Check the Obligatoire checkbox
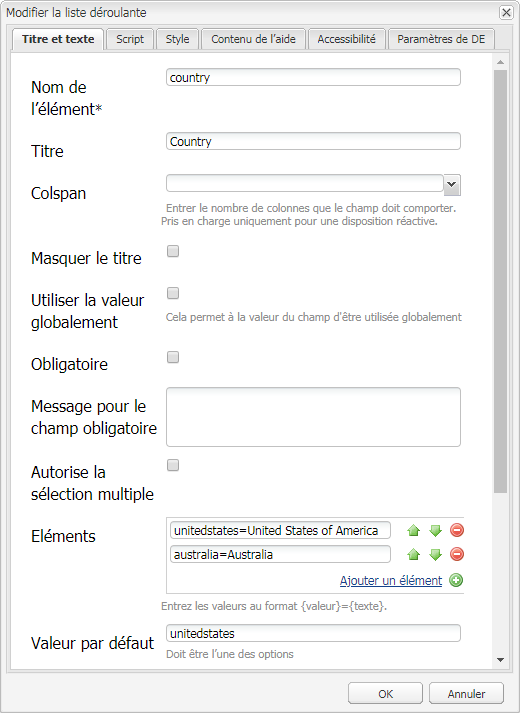 pyautogui.click(x=173, y=357)
